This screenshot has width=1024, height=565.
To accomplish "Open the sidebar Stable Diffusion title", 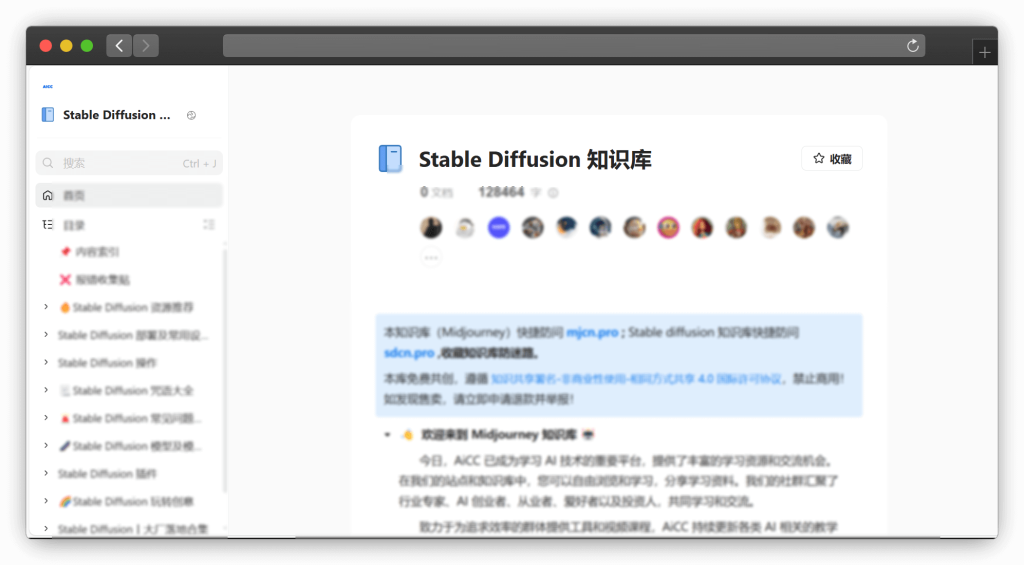I will coord(116,115).
